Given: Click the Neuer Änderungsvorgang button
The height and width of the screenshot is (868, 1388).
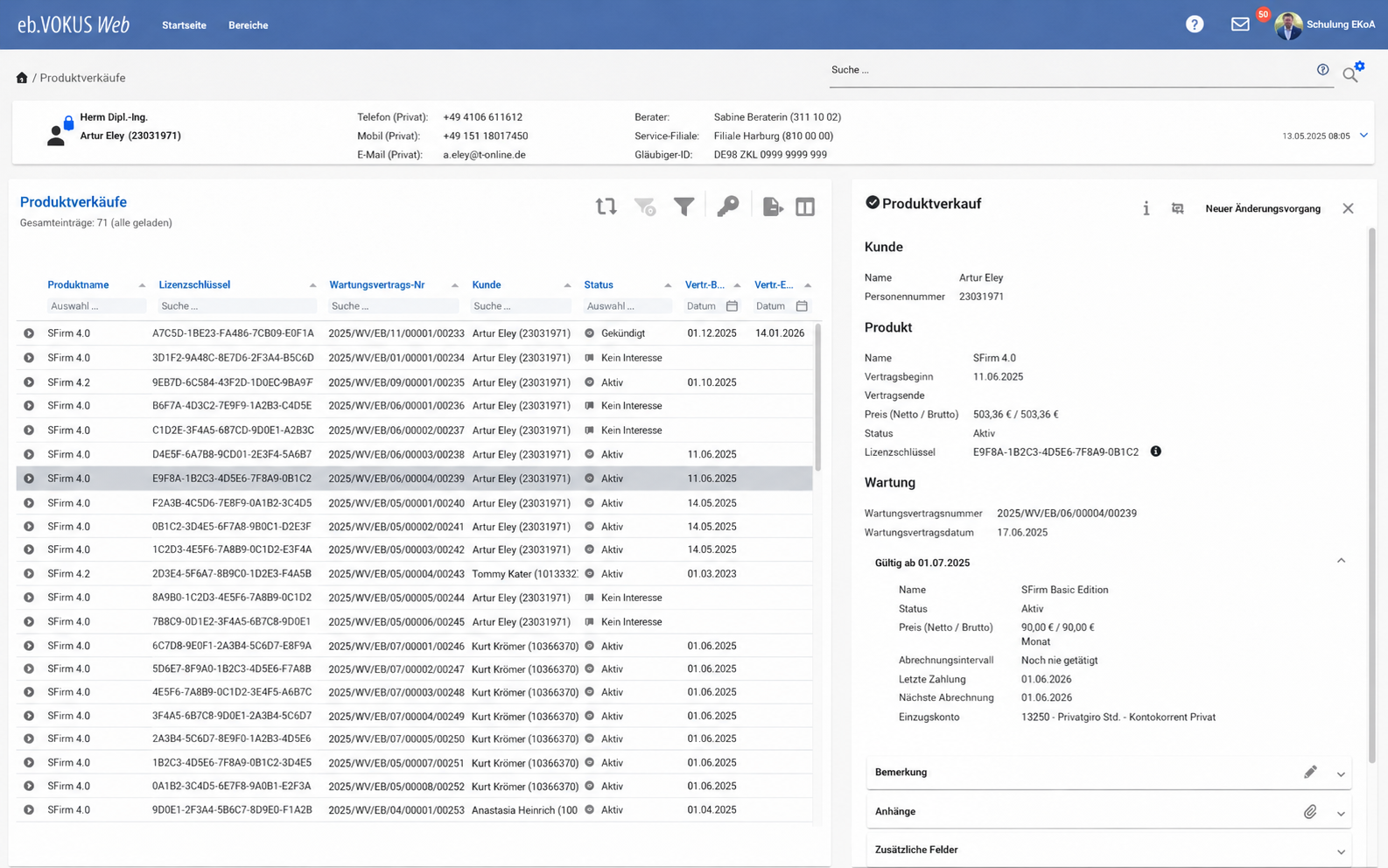Looking at the screenshot, I should pyautogui.click(x=1263, y=208).
